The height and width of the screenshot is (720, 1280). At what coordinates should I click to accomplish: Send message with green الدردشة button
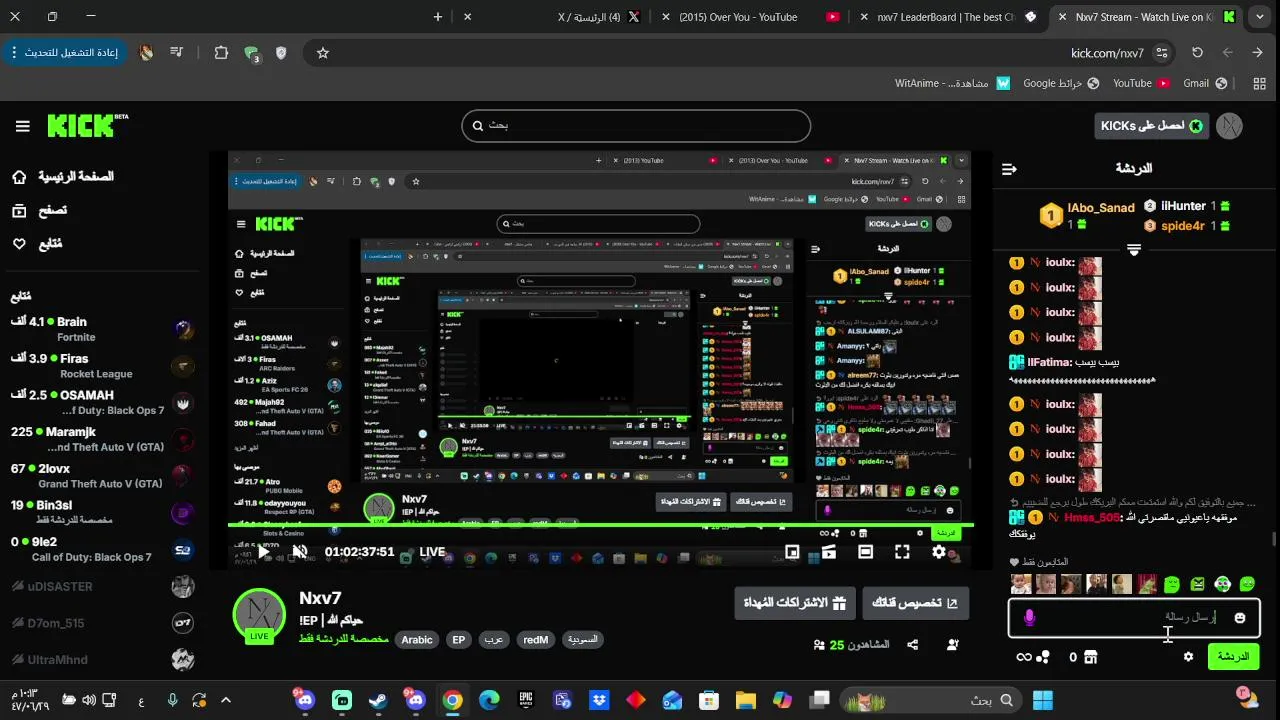(x=1233, y=657)
